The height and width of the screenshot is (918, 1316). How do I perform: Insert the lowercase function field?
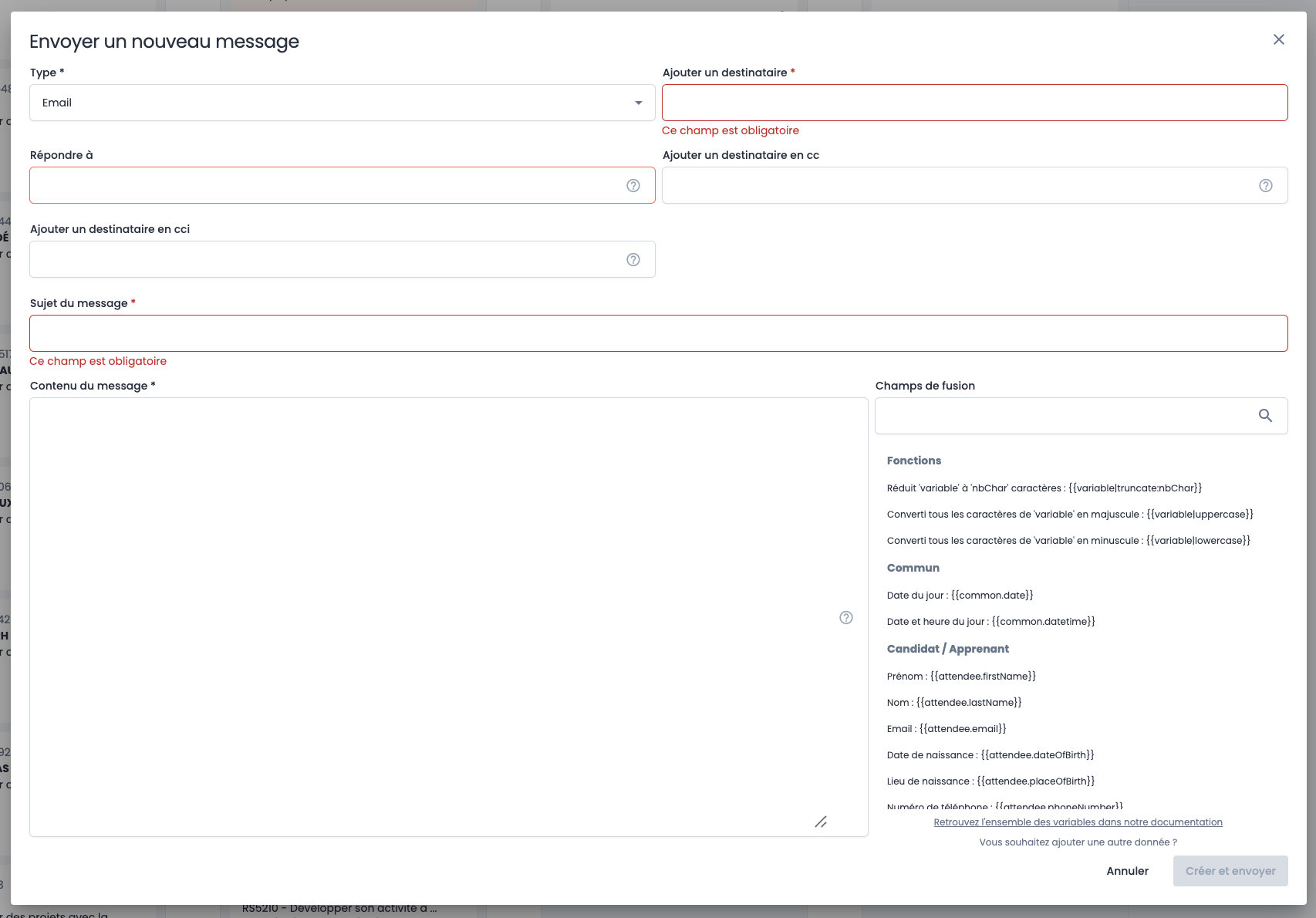1068,541
